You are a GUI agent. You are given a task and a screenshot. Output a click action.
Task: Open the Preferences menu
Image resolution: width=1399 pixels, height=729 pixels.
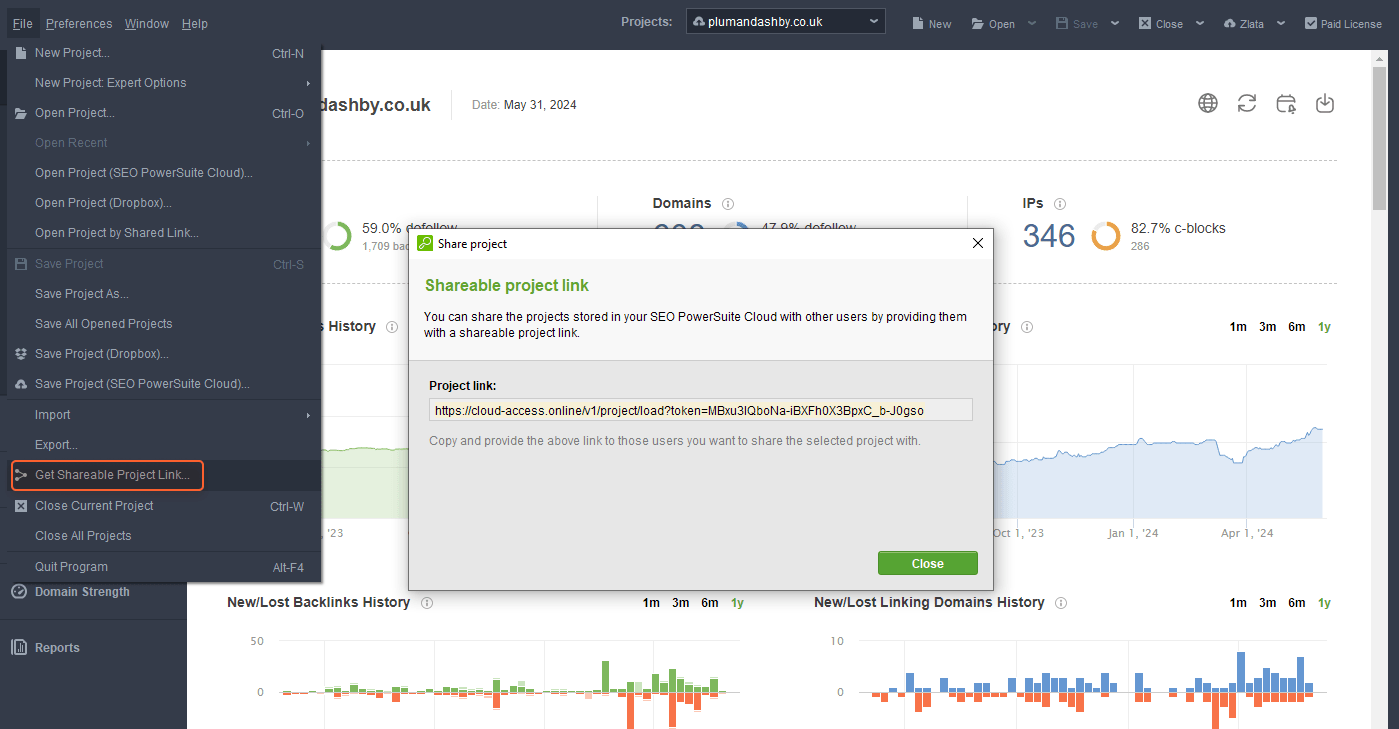(x=79, y=24)
